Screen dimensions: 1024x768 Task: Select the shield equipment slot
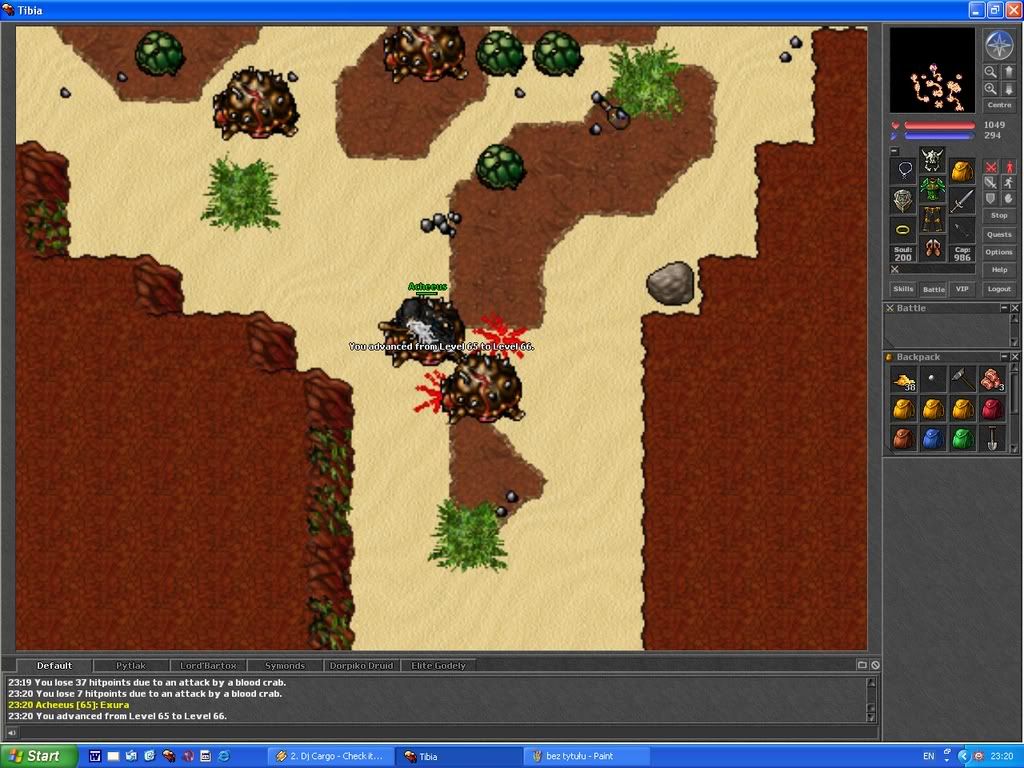click(904, 200)
